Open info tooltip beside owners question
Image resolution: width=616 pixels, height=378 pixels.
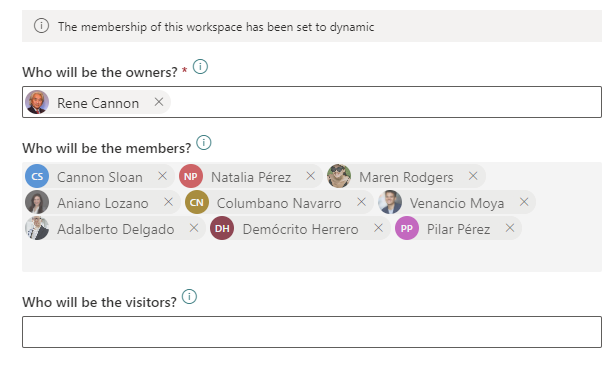coord(200,67)
